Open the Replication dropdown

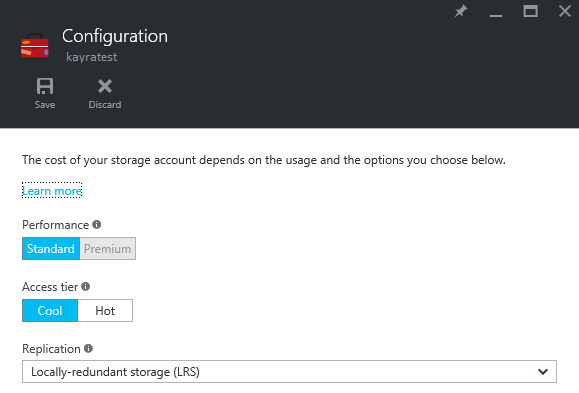(290, 372)
